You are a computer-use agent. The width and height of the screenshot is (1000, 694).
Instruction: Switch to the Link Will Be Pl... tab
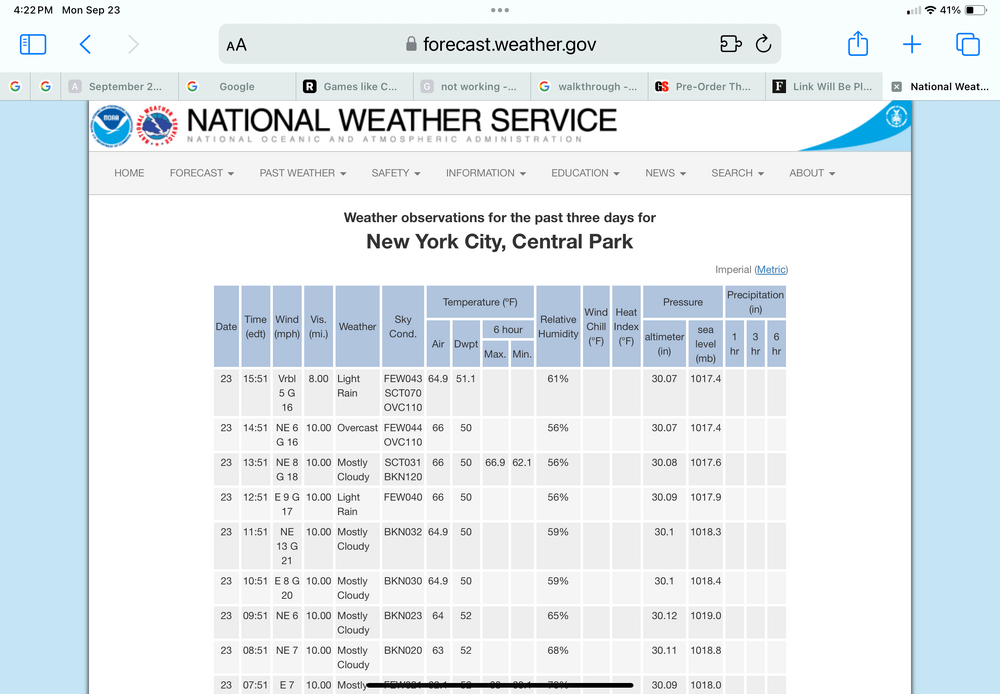coord(823,86)
